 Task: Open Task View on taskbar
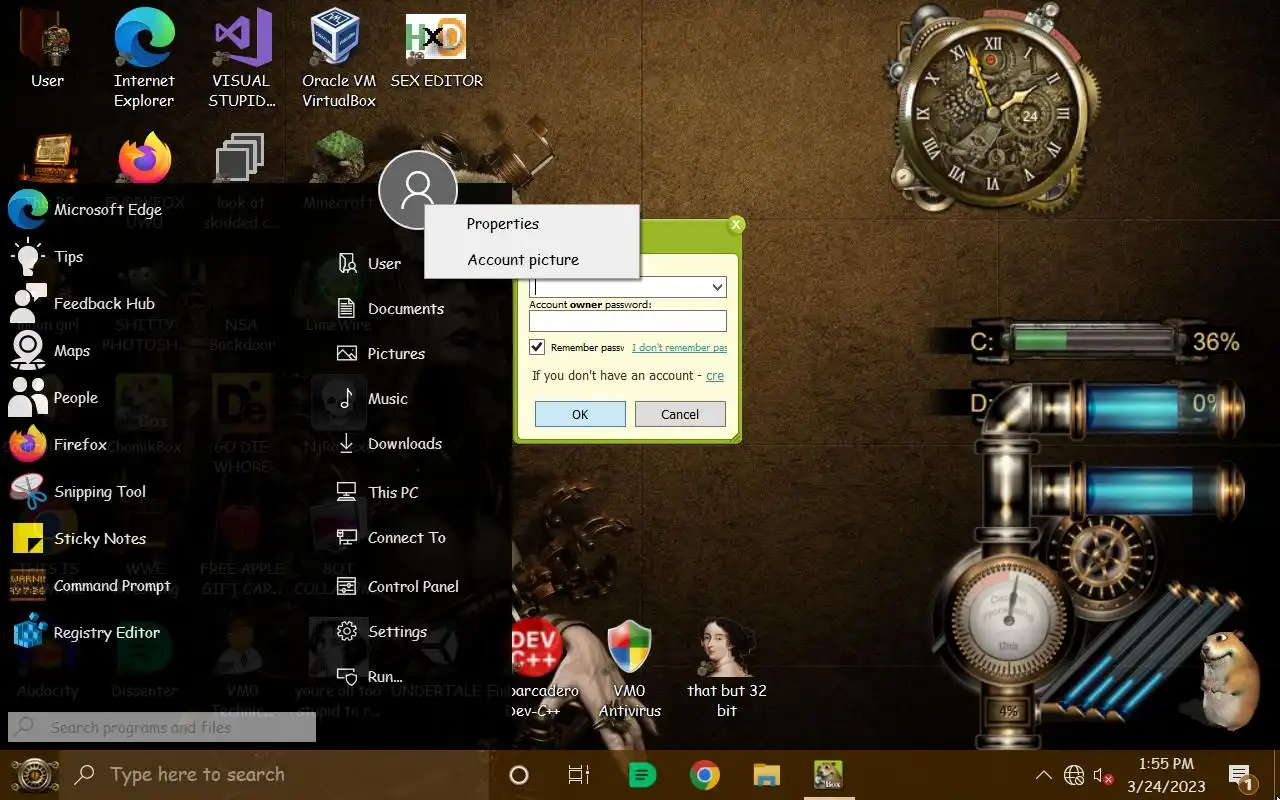(x=579, y=775)
